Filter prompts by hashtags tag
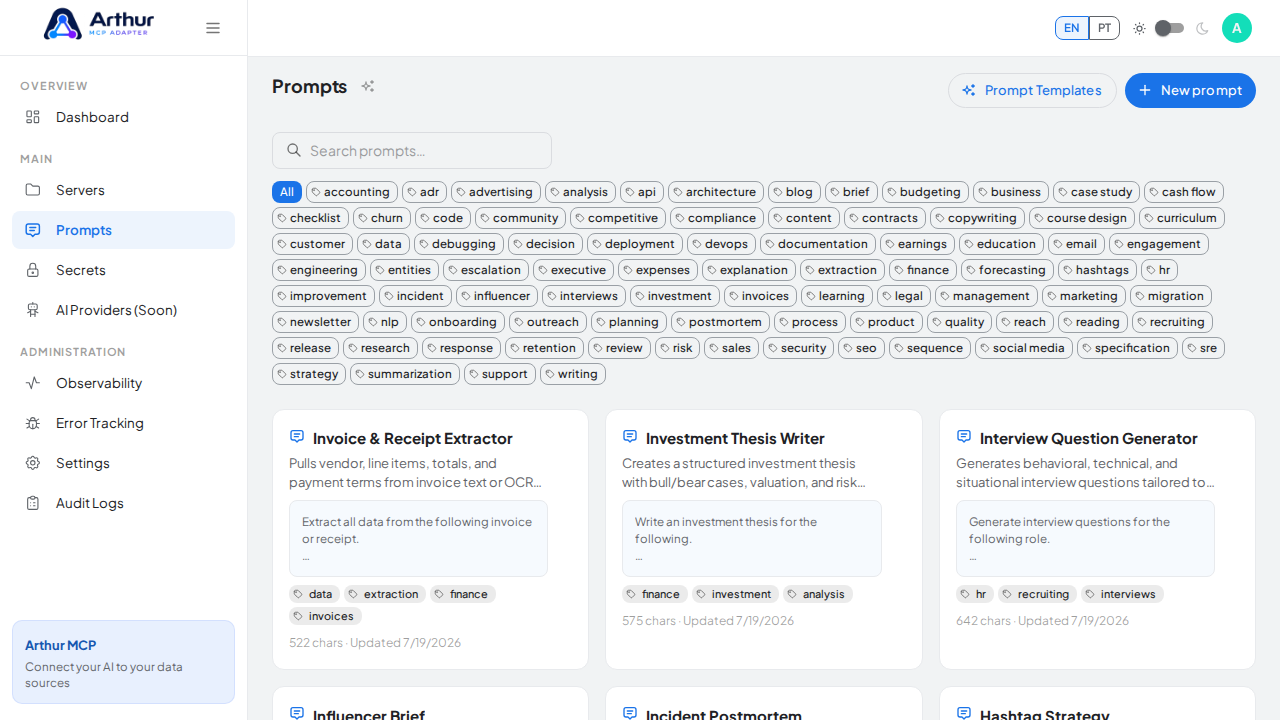The height and width of the screenshot is (720, 1280). [x=1097, y=270]
